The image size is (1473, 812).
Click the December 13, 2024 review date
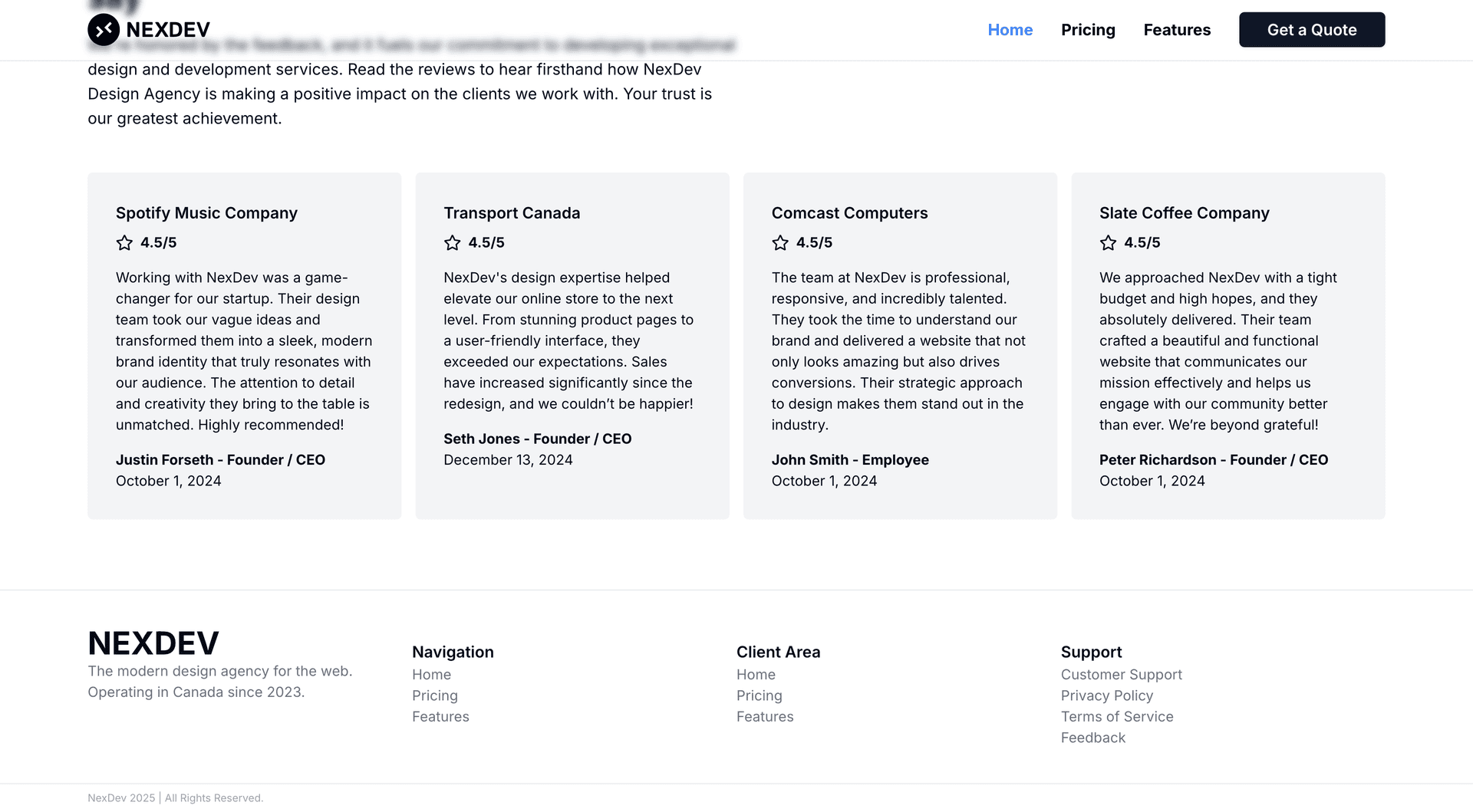(508, 460)
